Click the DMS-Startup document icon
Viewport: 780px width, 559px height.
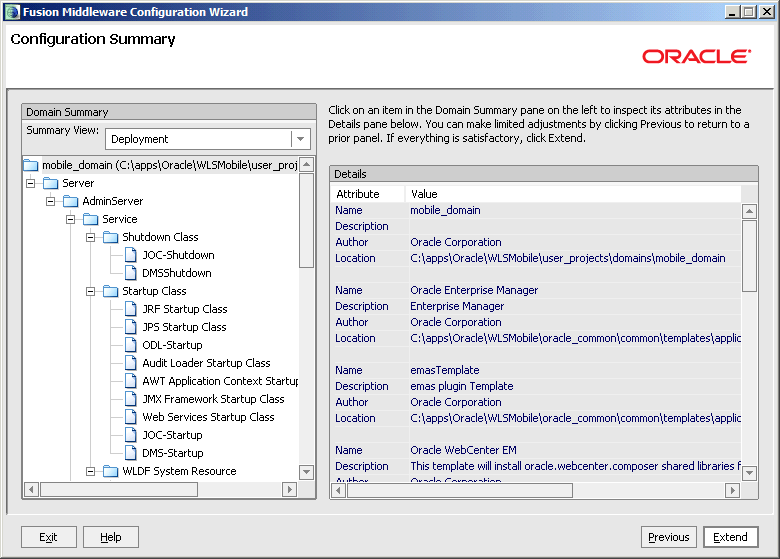coord(131,453)
